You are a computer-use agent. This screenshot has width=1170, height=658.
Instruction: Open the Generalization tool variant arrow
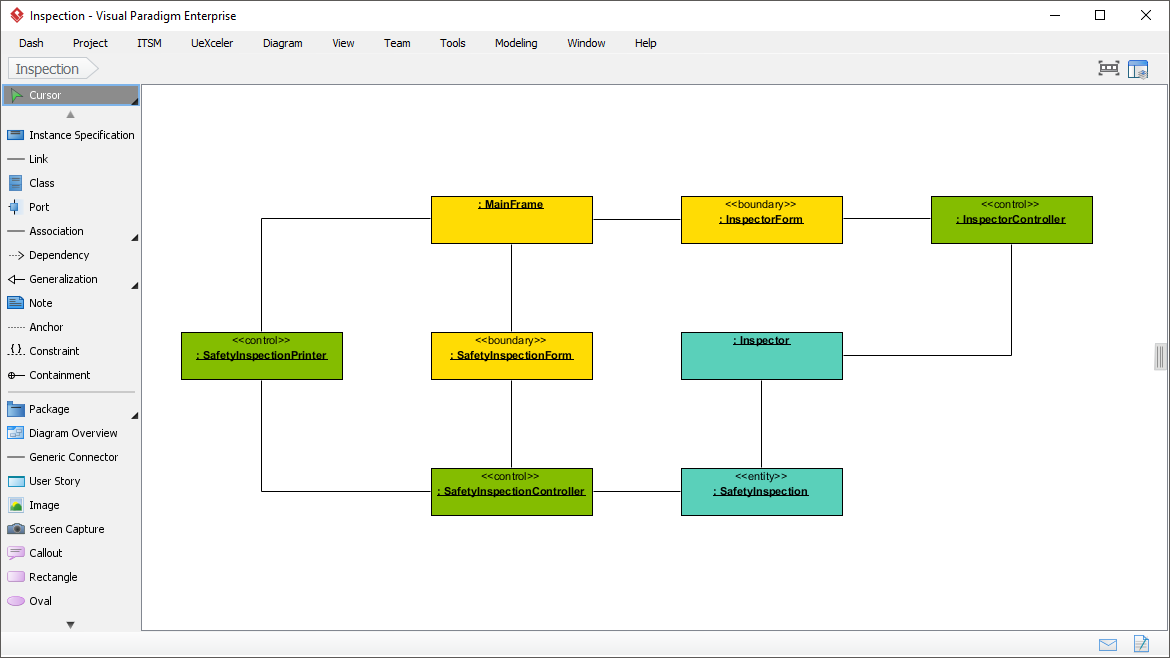(x=132, y=286)
